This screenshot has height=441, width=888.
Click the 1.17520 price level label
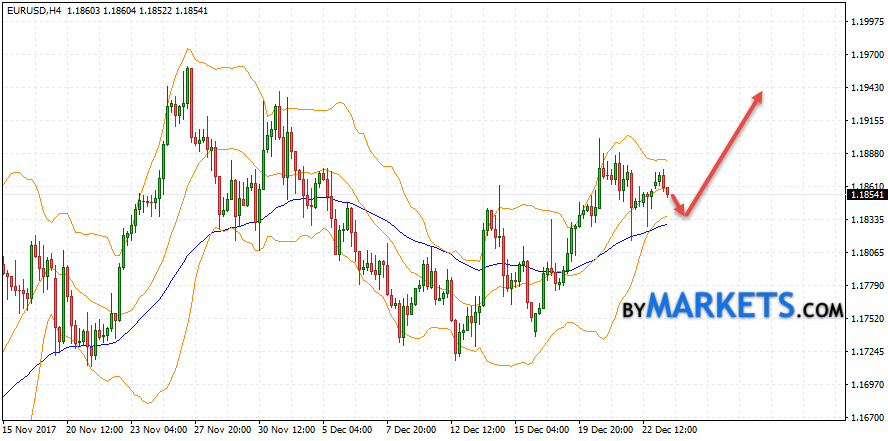pos(866,318)
